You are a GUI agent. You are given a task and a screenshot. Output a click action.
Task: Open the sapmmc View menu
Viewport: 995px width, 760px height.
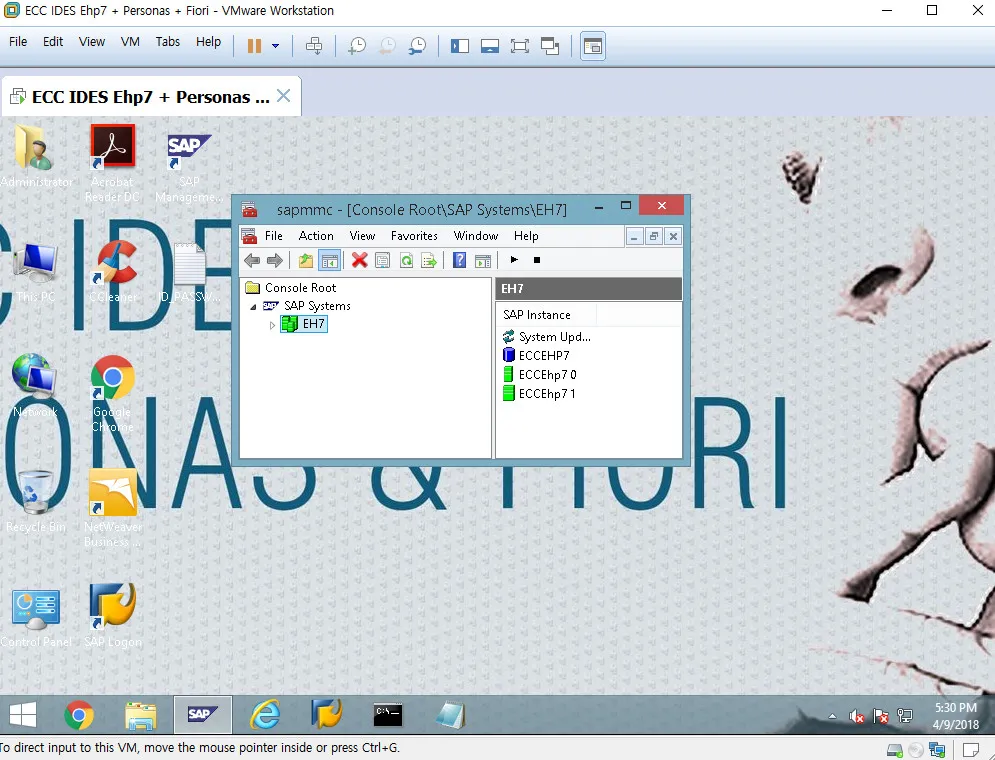362,236
